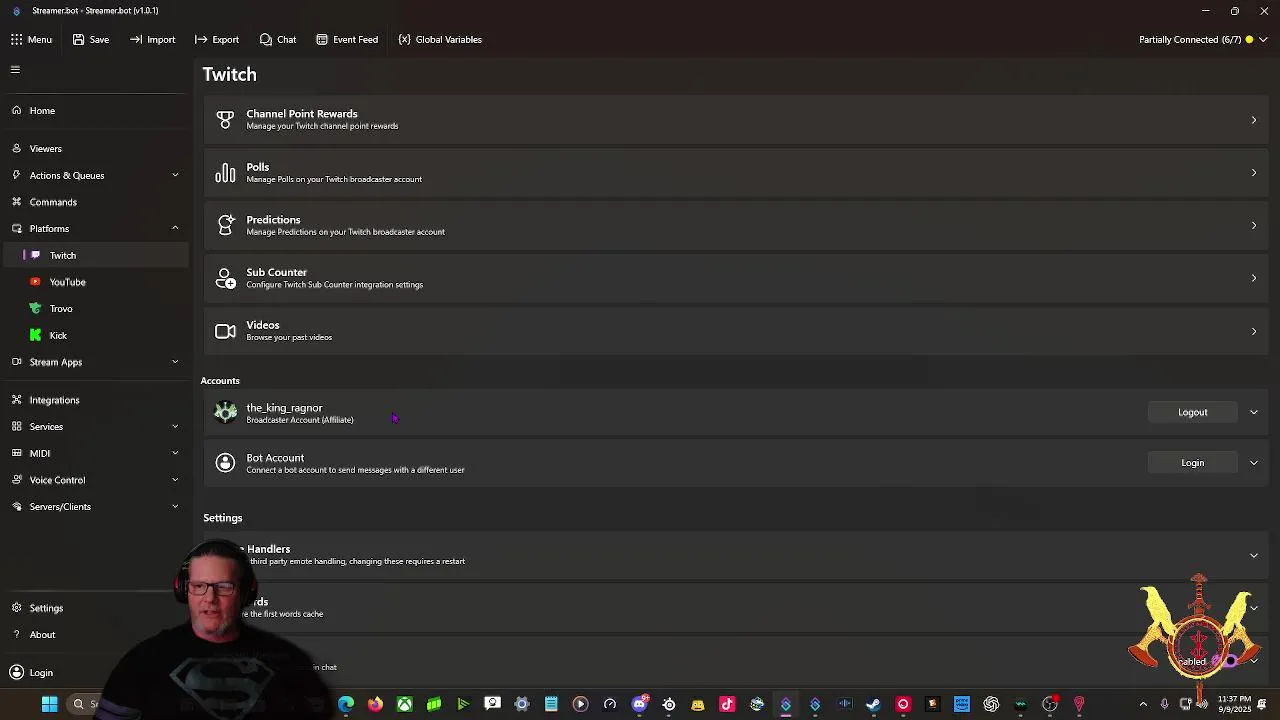Click the Home icon in sidebar
The height and width of the screenshot is (720, 1280).
(16, 110)
